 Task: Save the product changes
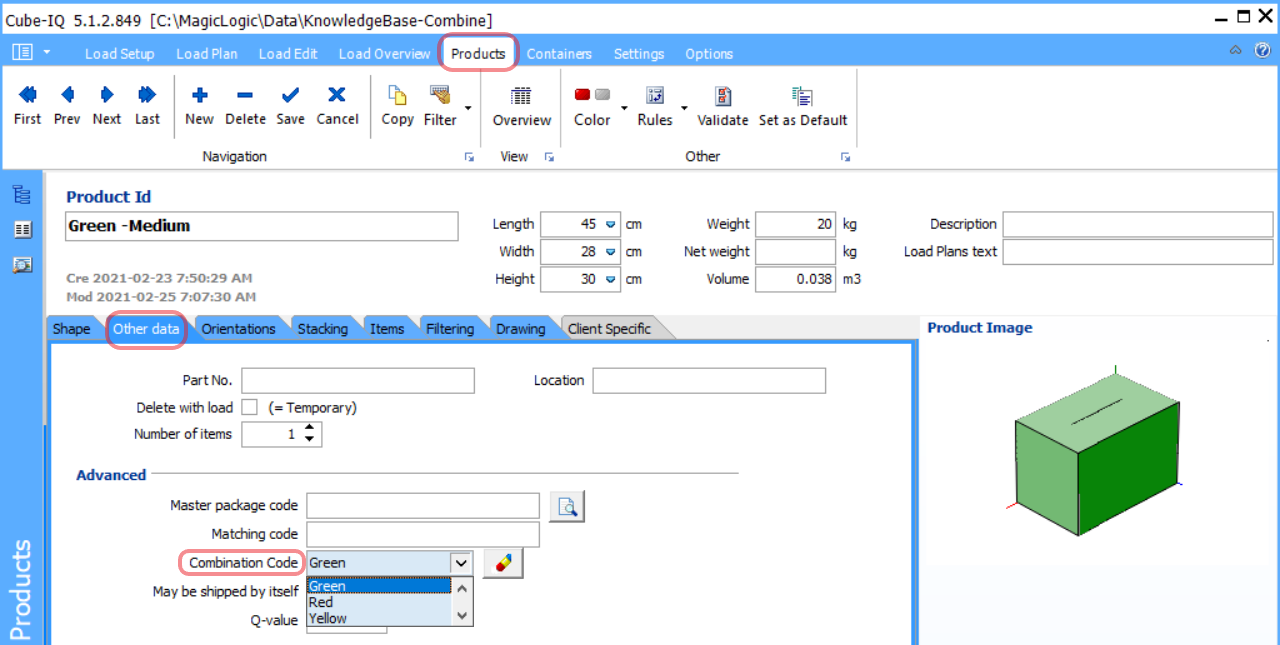coord(290,105)
